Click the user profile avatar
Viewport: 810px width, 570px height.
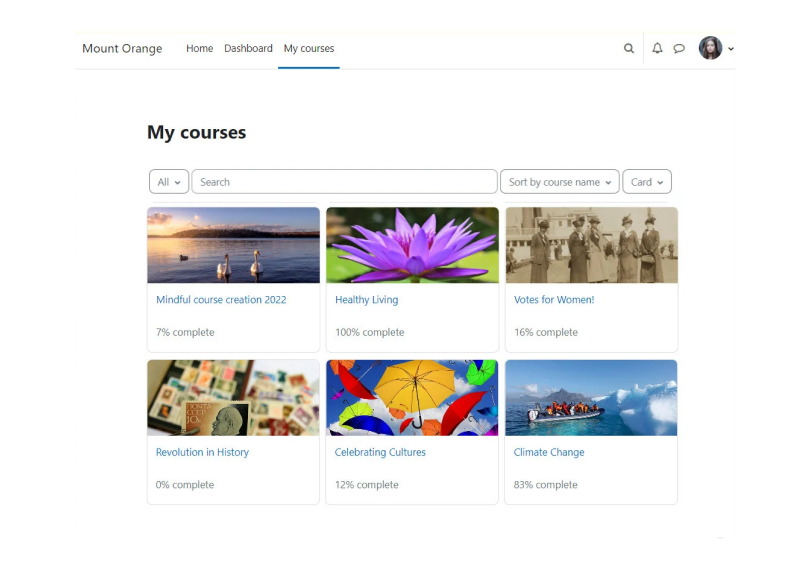pyautogui.click(x=710, y=48)
